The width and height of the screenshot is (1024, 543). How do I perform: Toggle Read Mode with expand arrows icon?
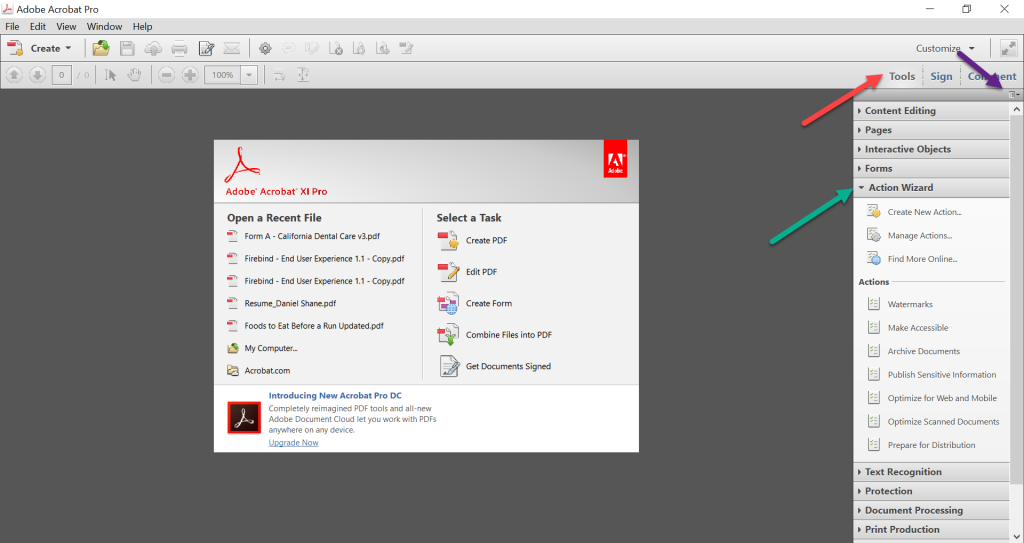point(1008,48)
